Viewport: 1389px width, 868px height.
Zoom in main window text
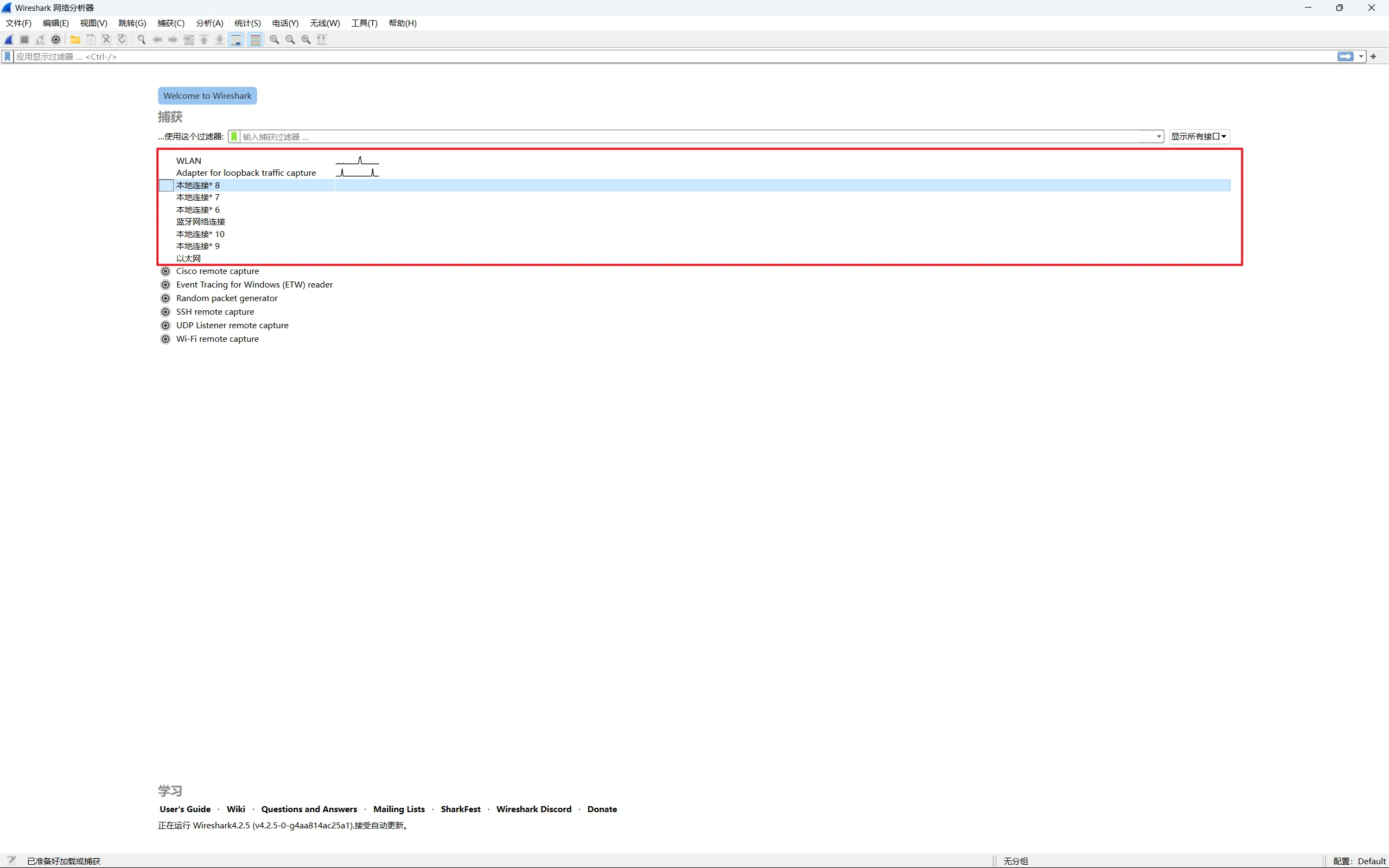coord(275,40)
